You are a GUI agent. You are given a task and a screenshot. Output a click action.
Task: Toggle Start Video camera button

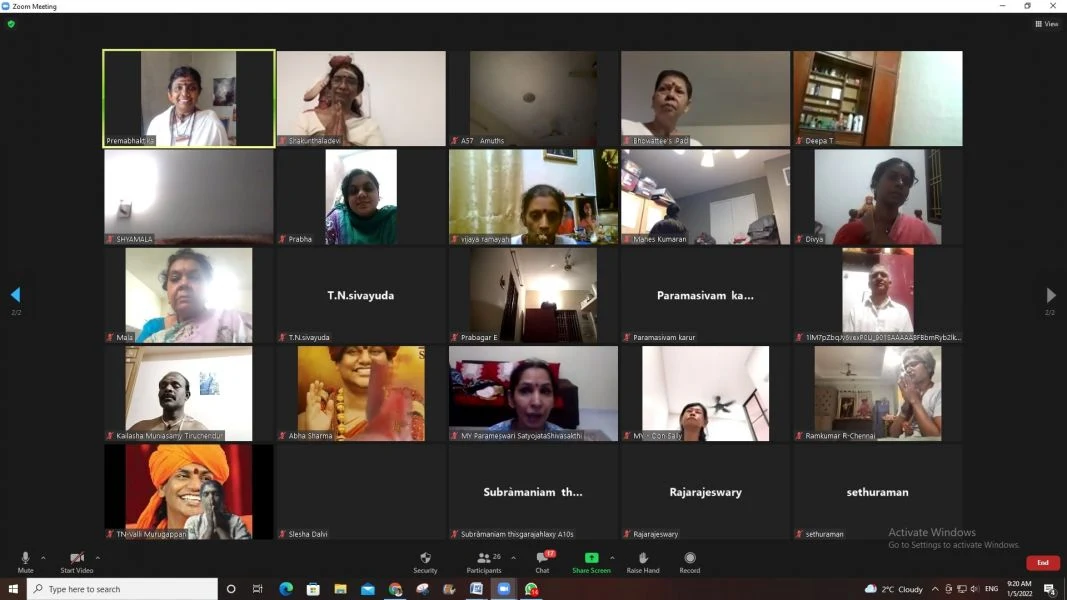tap(77, 562)
